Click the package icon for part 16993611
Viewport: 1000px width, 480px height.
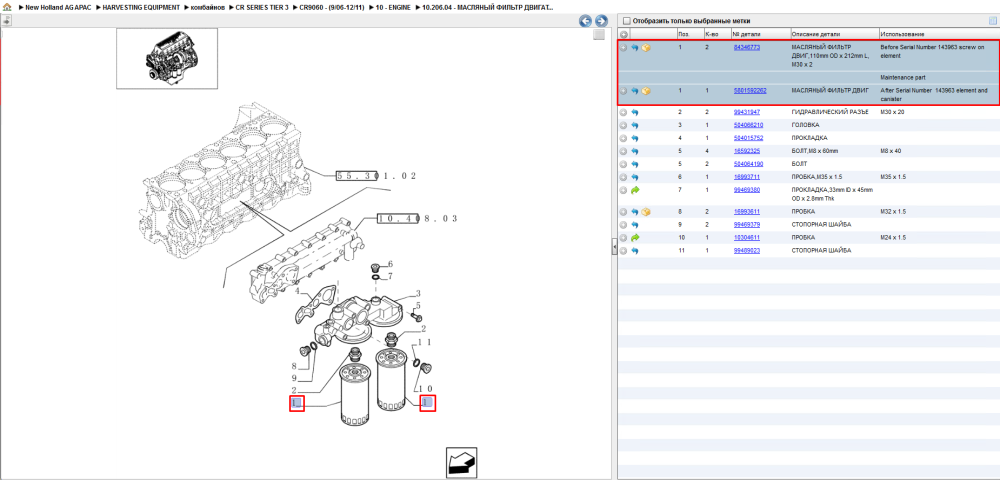[646, 212]
